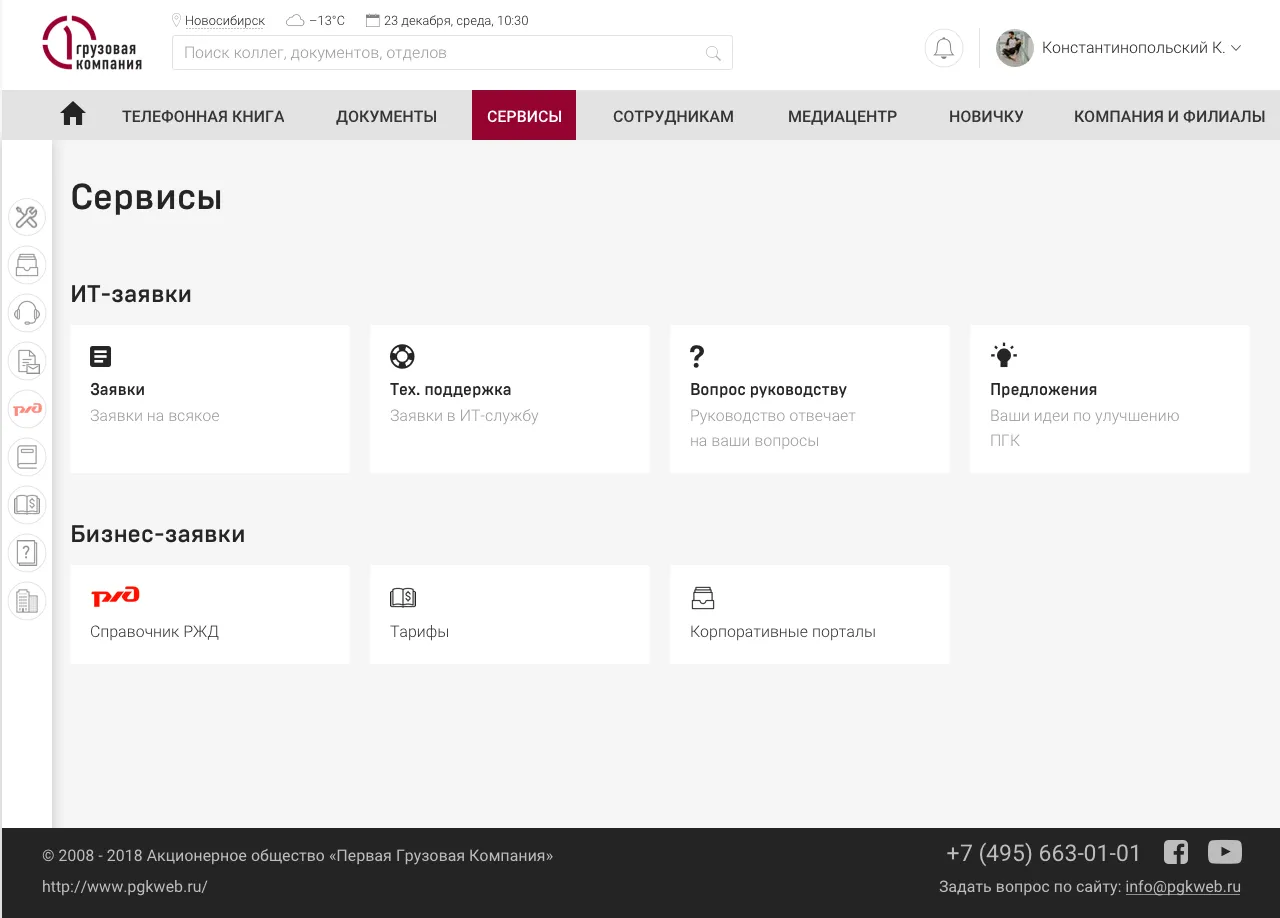The width and height of the screenshot is (1280, 918).
Task: Click the magnifier search icon
Action: pyautogui.click(x=713, y=54)
